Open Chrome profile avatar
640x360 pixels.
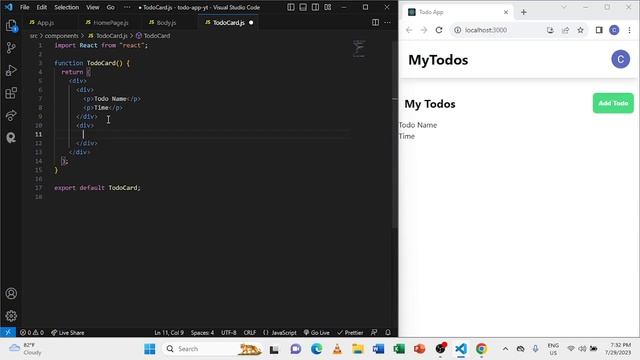click(x=614, y=30)
